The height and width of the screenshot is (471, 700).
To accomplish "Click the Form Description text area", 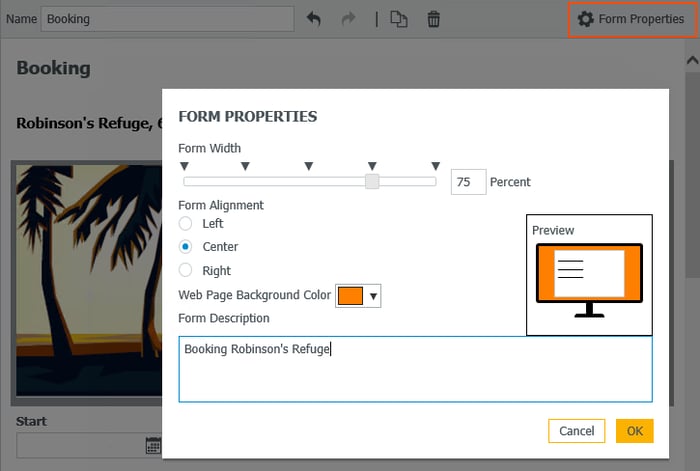I will [415, 369].
